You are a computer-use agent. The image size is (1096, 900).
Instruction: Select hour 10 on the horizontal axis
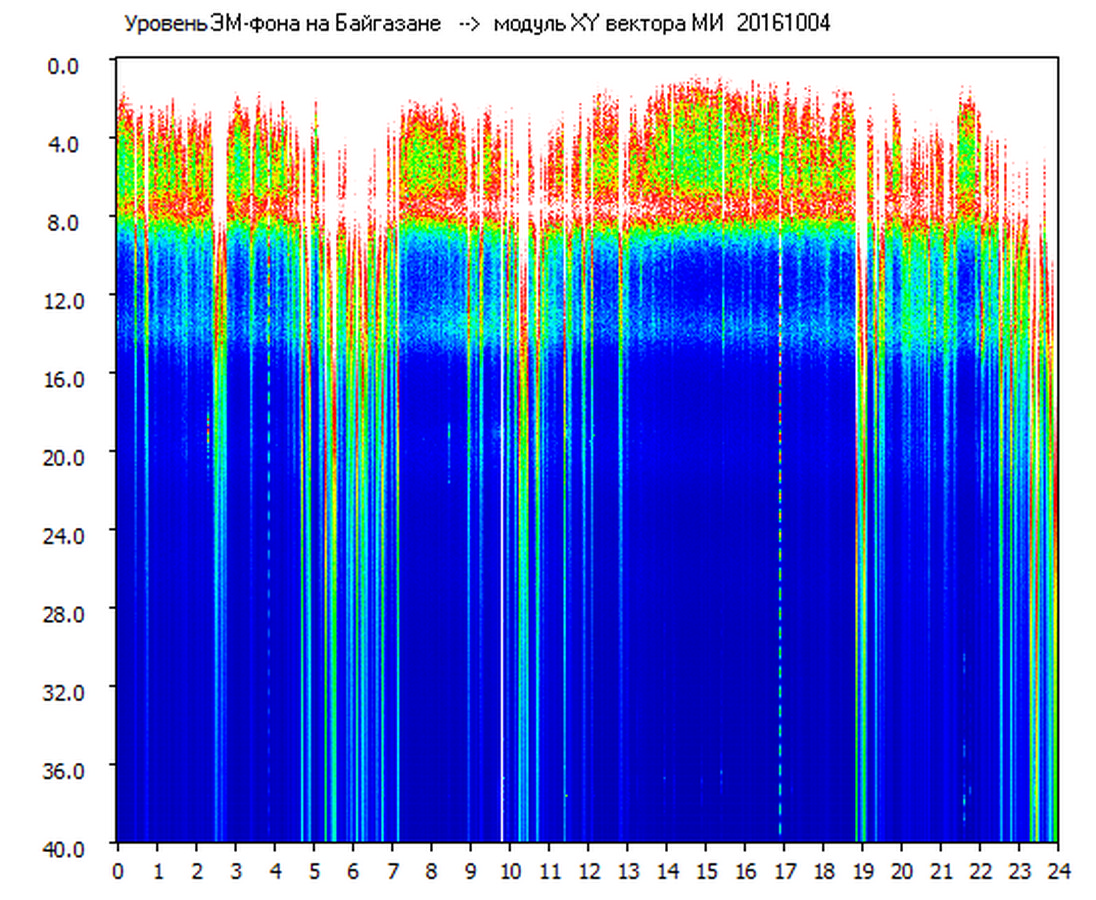[509, 871]
